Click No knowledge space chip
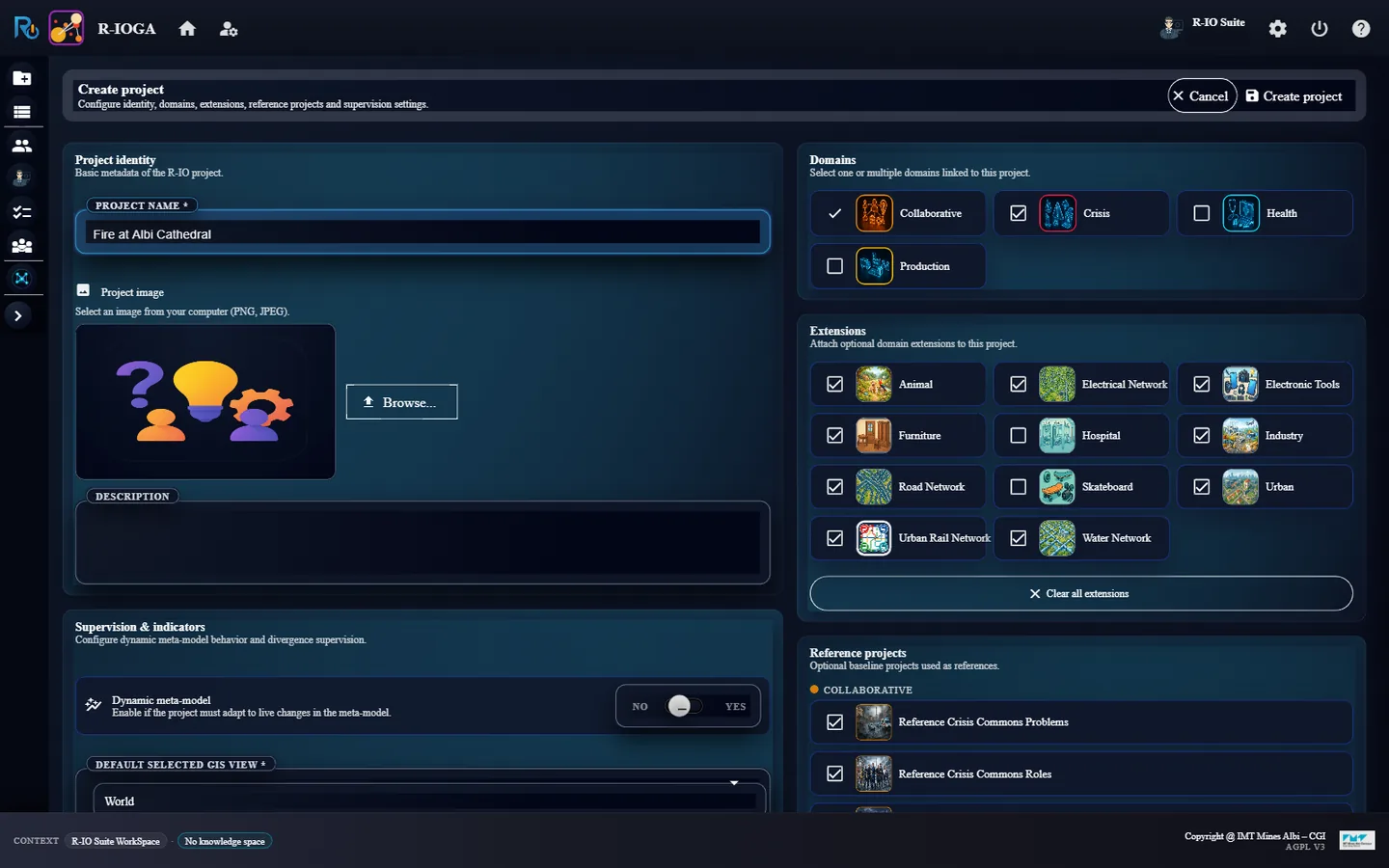Image resolution: width=1389 pixels, height=868 pixels. (x=225, y=841)
